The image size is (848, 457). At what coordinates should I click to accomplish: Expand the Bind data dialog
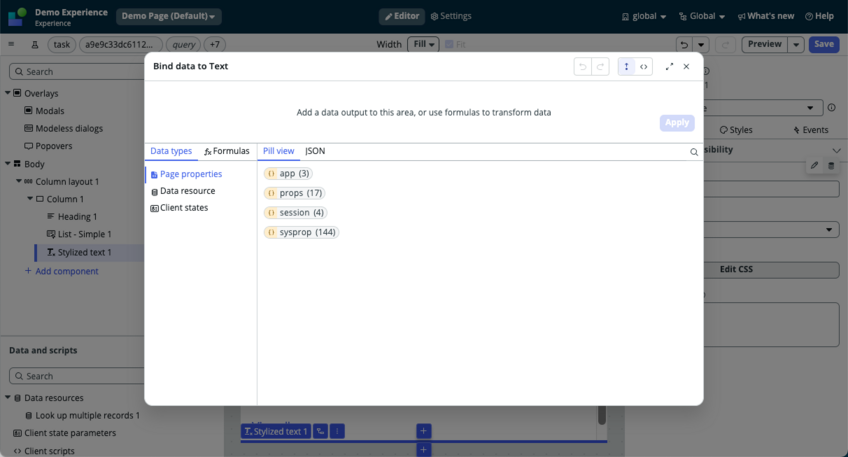pyautogui.click(x=669, y=67)
